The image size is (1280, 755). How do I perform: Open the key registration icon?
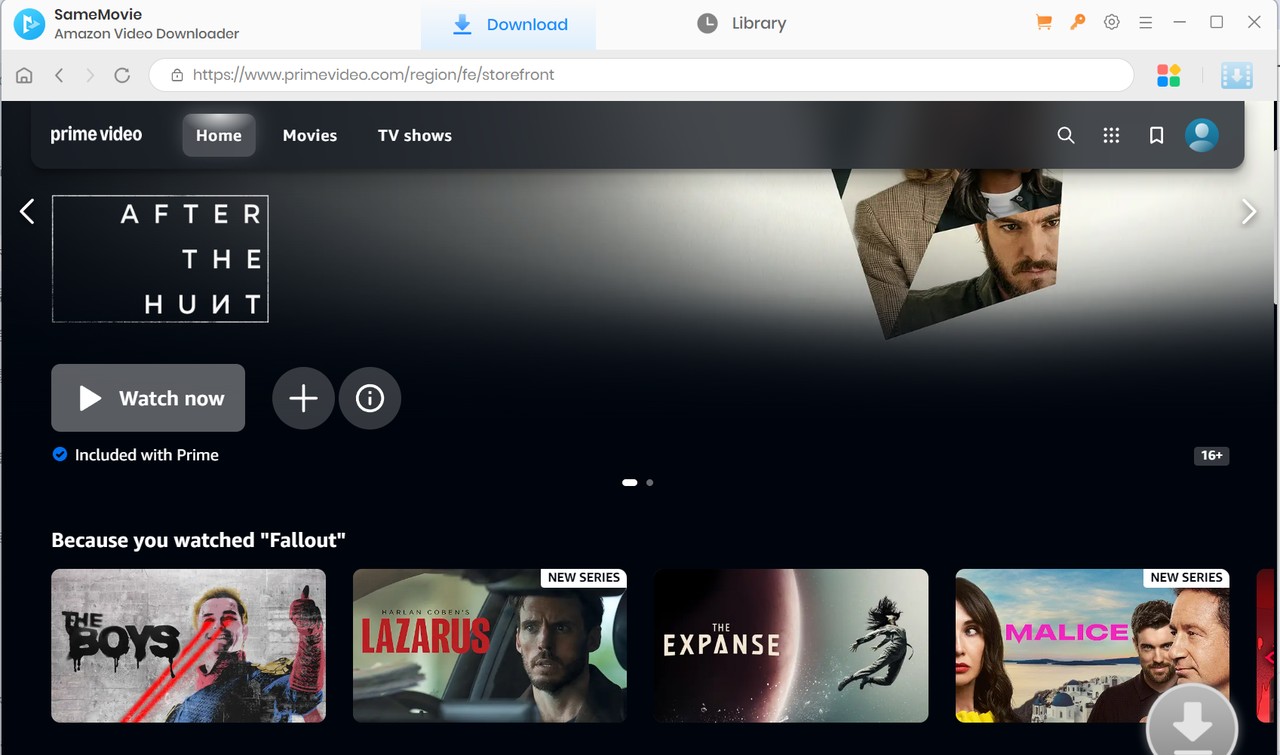click(x=1078, y=22)
